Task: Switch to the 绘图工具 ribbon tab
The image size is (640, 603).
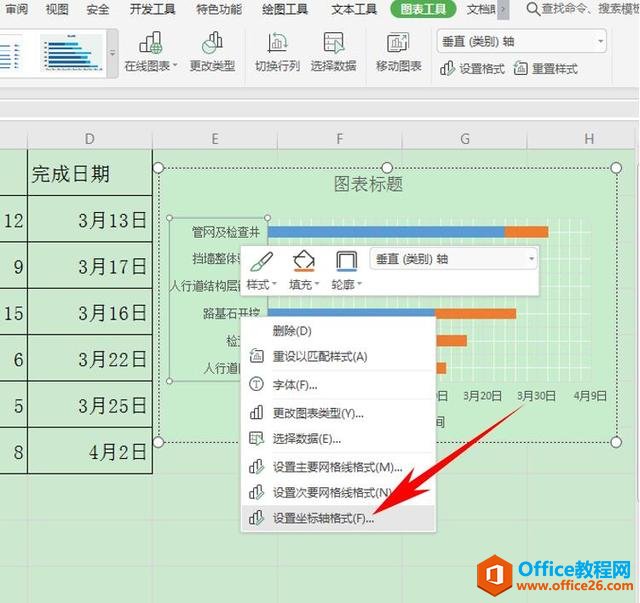Action: pyautogui.click(x=284, y=9)
